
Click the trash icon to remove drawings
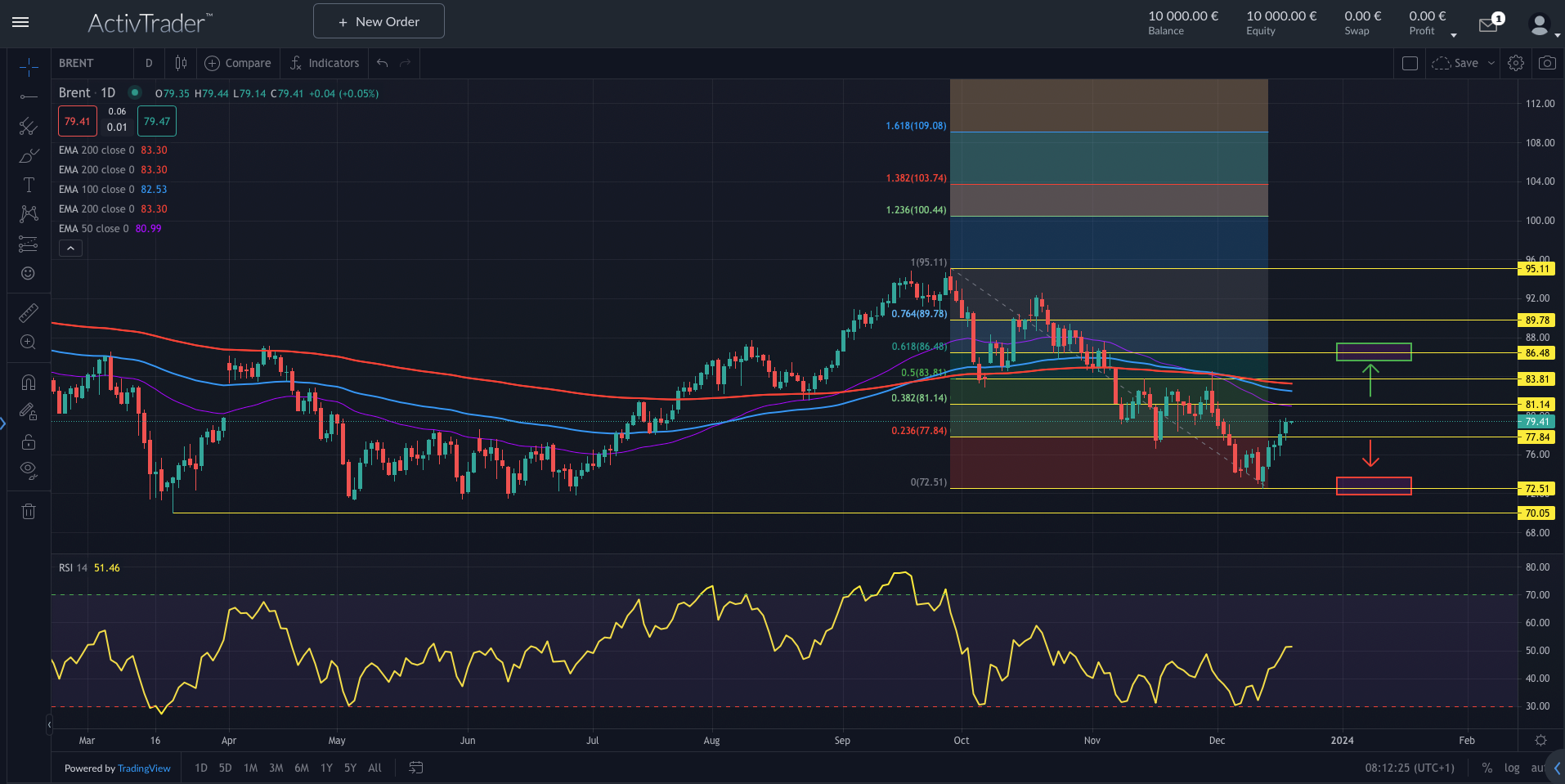coord(28,512)
